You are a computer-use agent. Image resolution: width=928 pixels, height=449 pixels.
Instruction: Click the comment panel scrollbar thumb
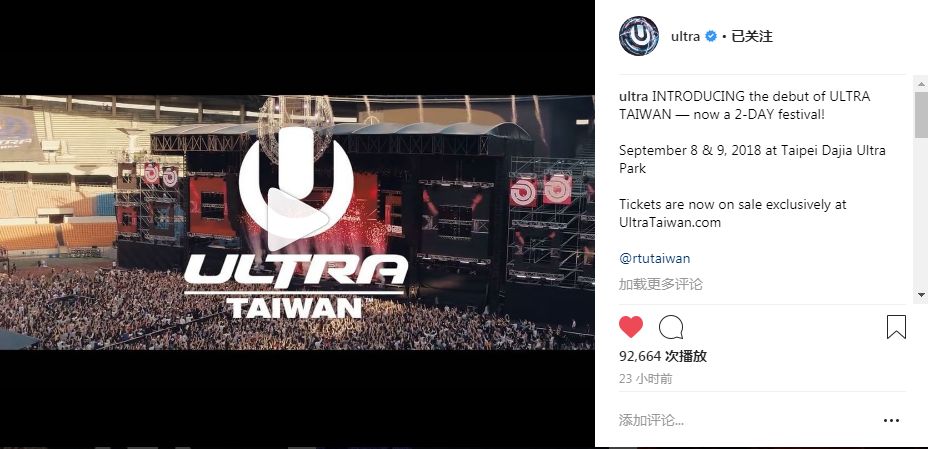coord(921,115)
